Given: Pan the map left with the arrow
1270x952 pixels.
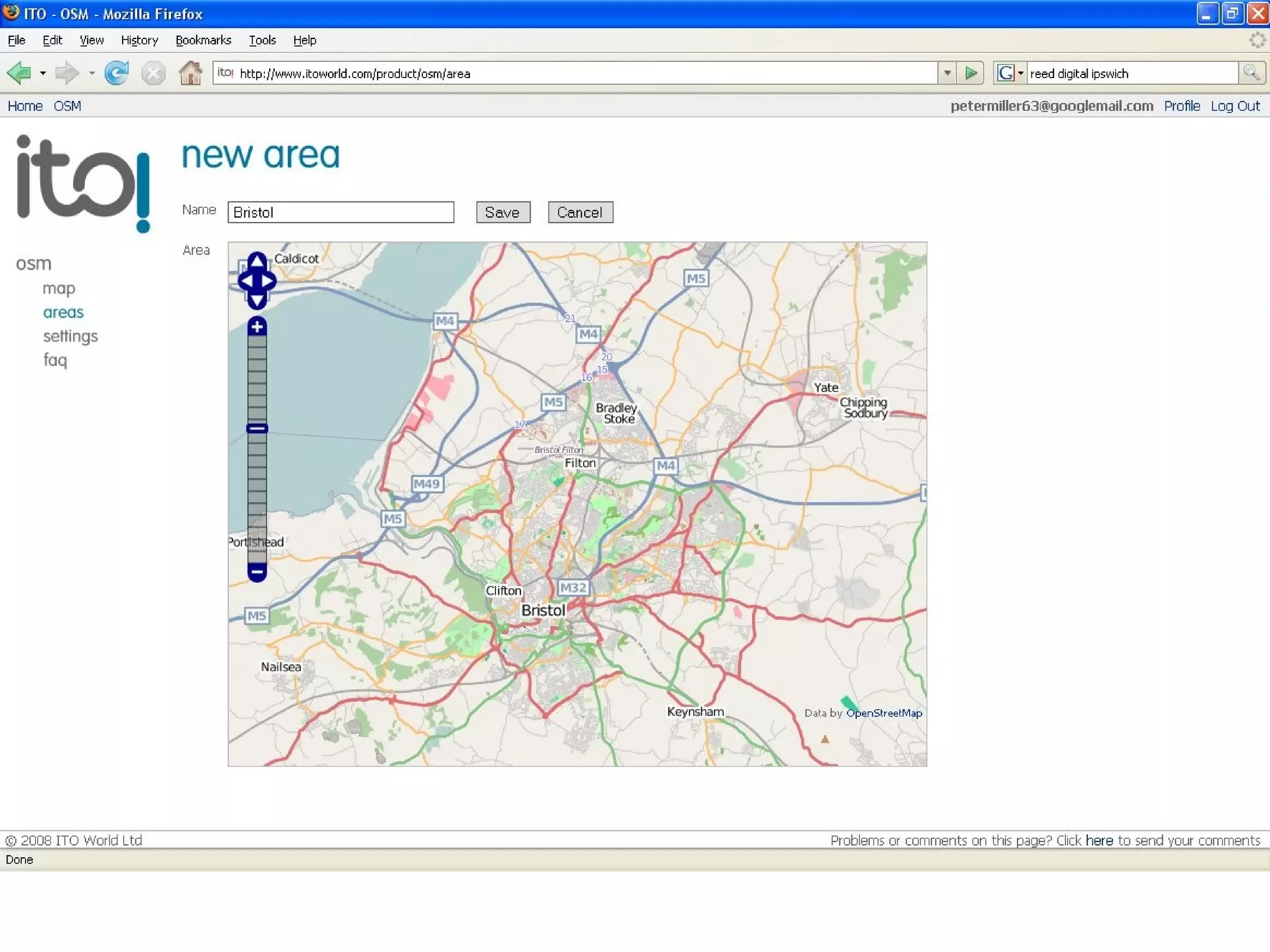Looking at the screenshot, I should point(246,281).
